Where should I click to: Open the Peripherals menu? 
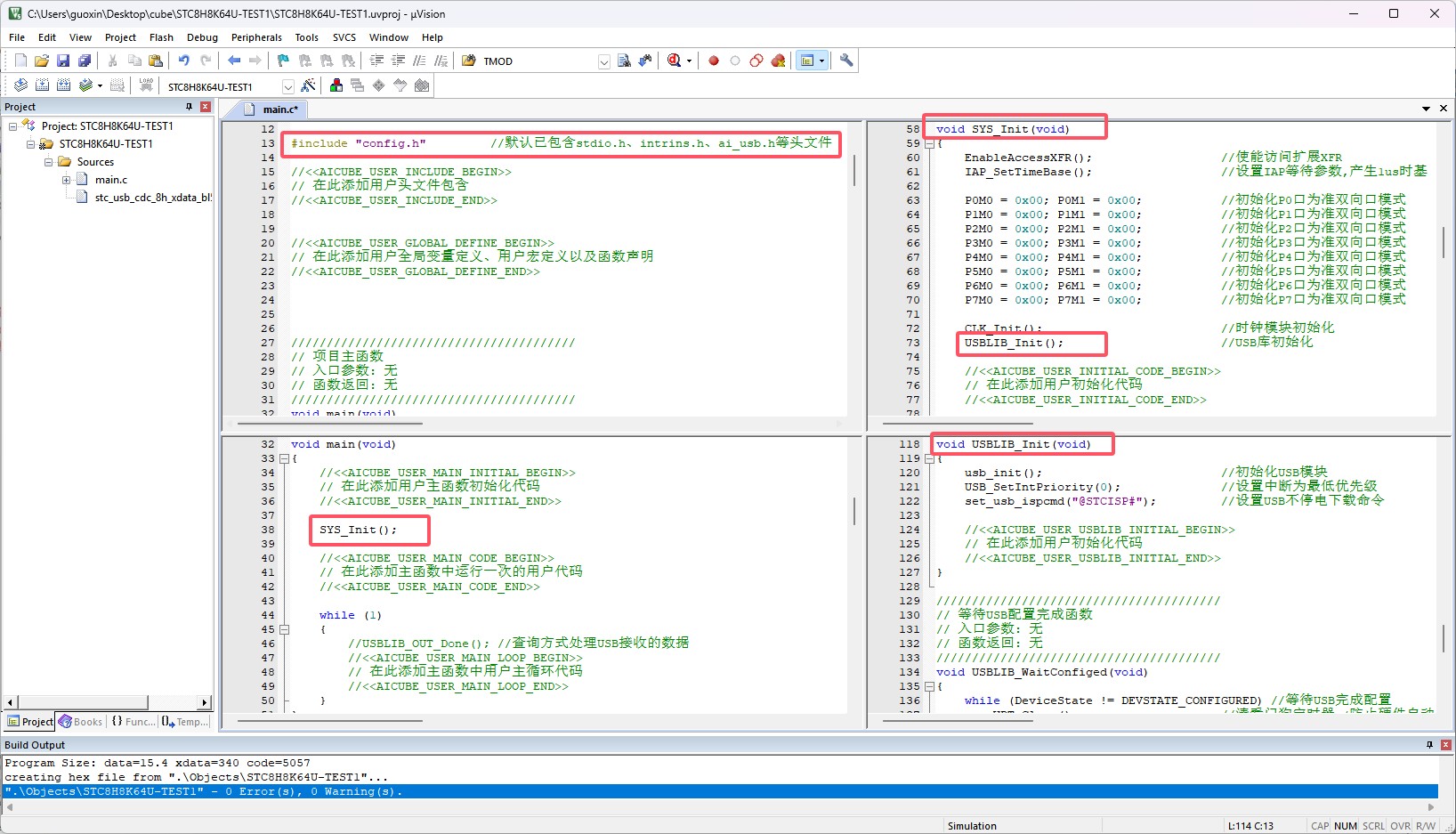tap(256, 37)
